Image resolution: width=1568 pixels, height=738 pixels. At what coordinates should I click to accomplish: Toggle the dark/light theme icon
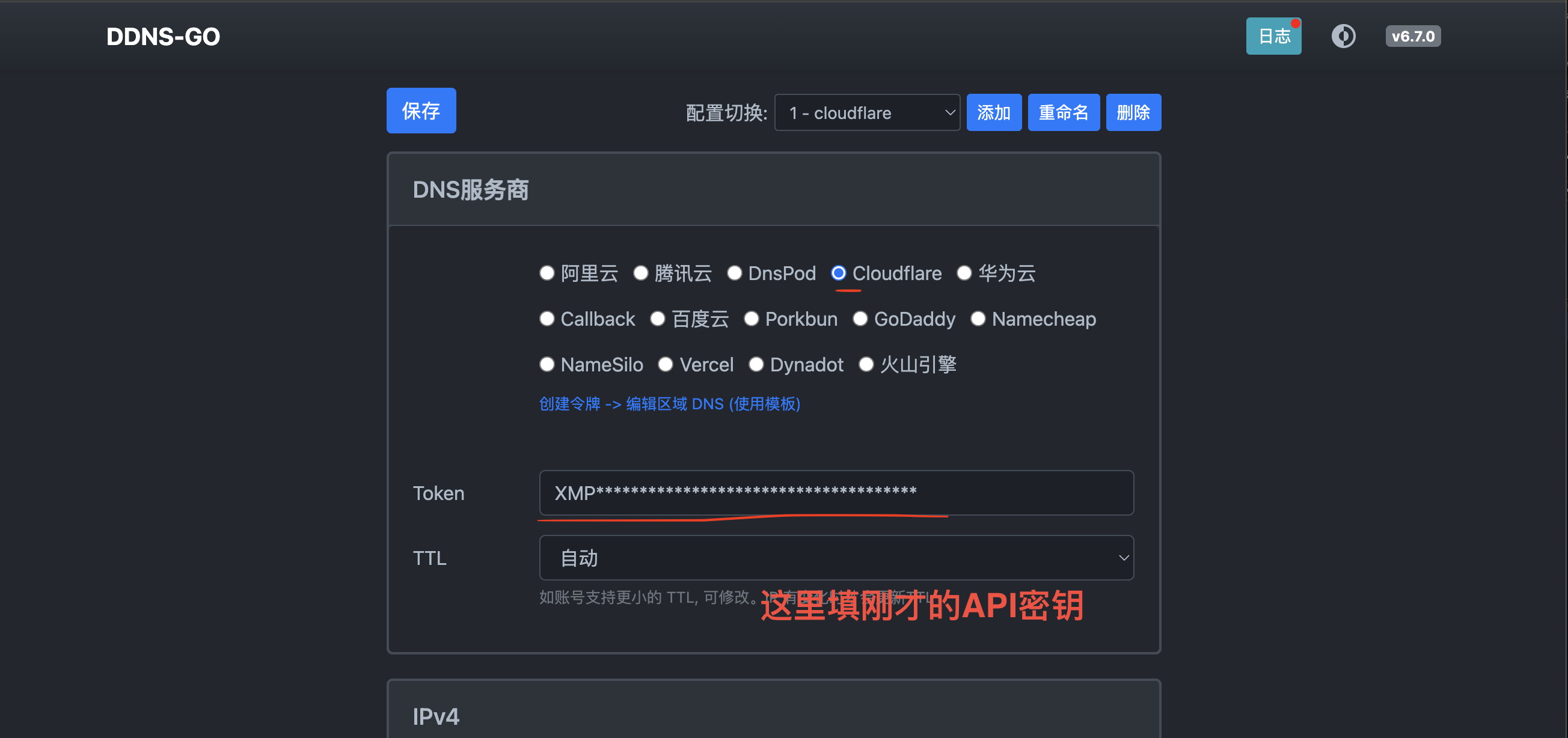[1343, 36]
